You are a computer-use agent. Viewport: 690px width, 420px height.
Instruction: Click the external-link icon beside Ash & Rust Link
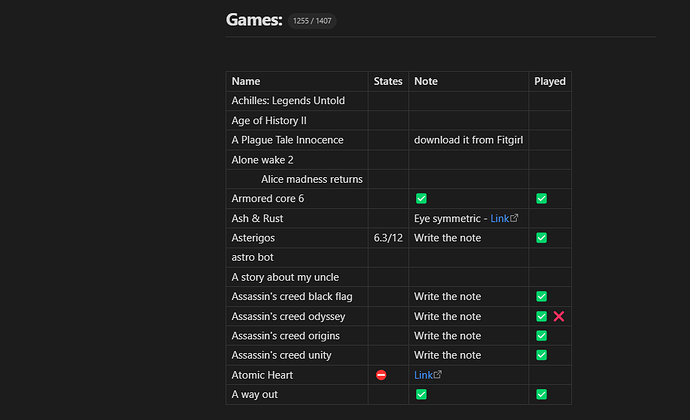click(514, 218)
